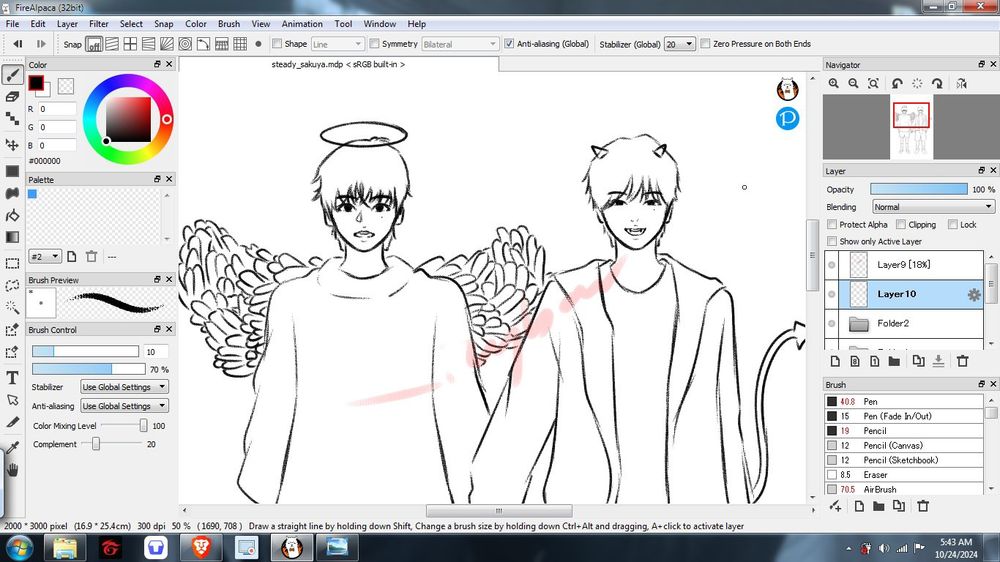Check the Clipping option
The width and height of the screenshot is (1000, 562).
click(901, 225)
